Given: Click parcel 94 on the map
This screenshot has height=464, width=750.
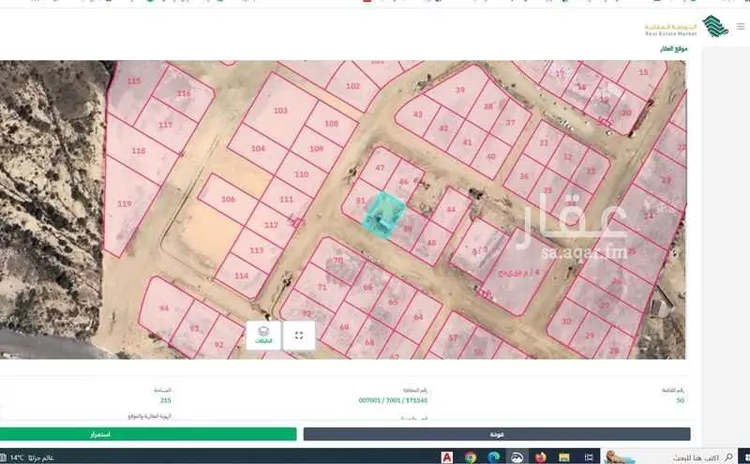Looking at the screenshot, I should point(164,308).
